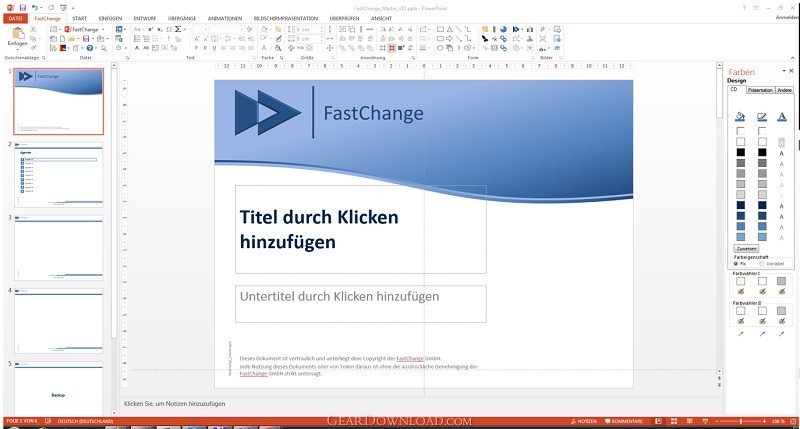800x429 pixels.
Task: Expand the Form group dialog launcher
Action: [534, 58]
